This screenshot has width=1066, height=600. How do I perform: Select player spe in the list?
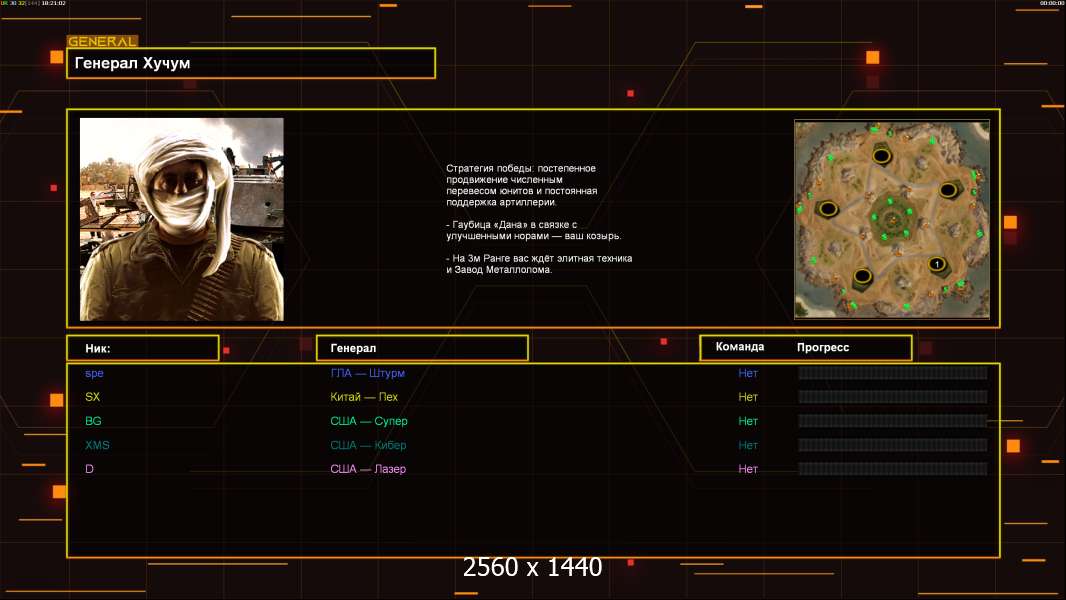coord(94,373)
